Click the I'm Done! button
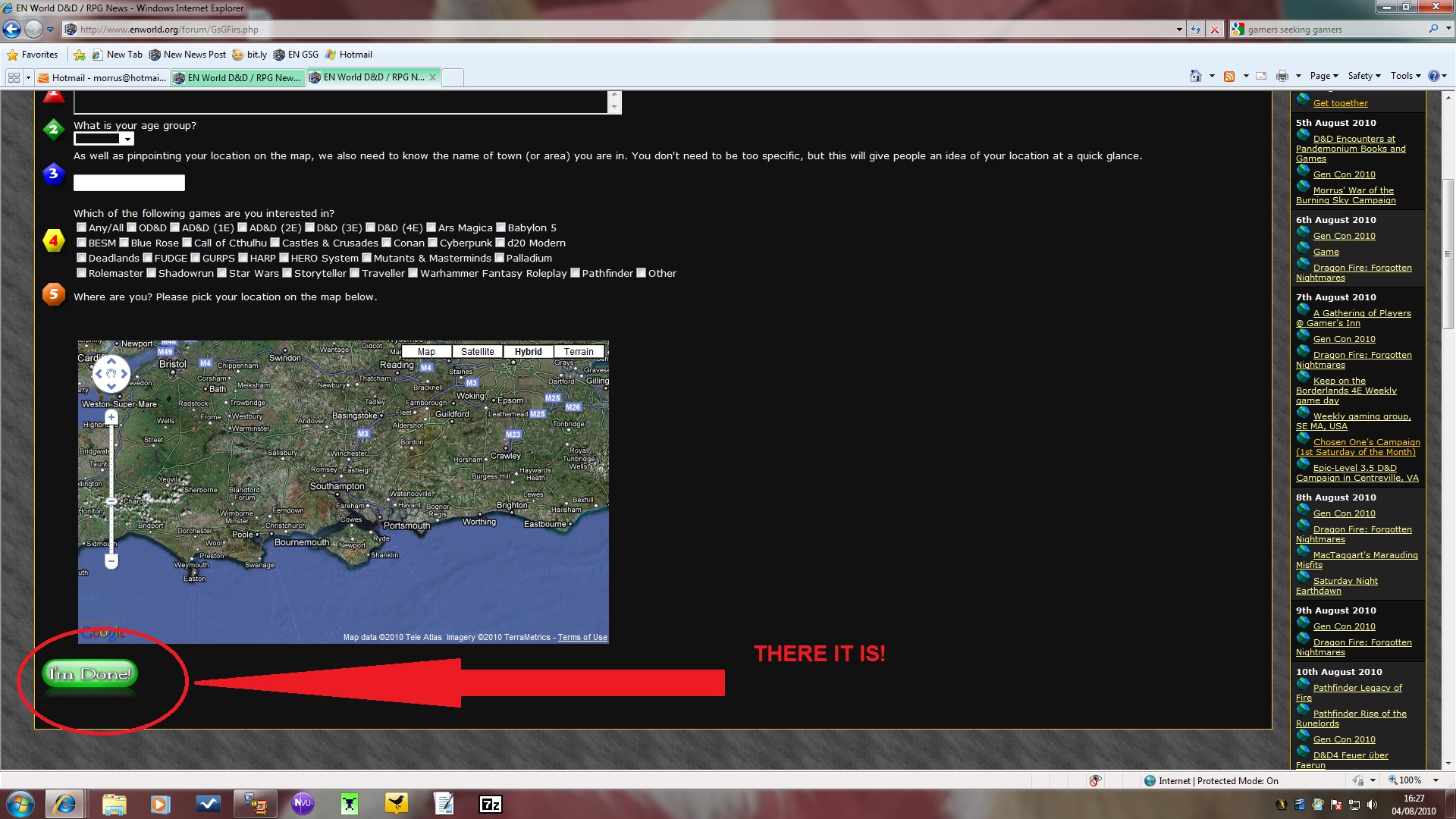 [x=89, y=674]
